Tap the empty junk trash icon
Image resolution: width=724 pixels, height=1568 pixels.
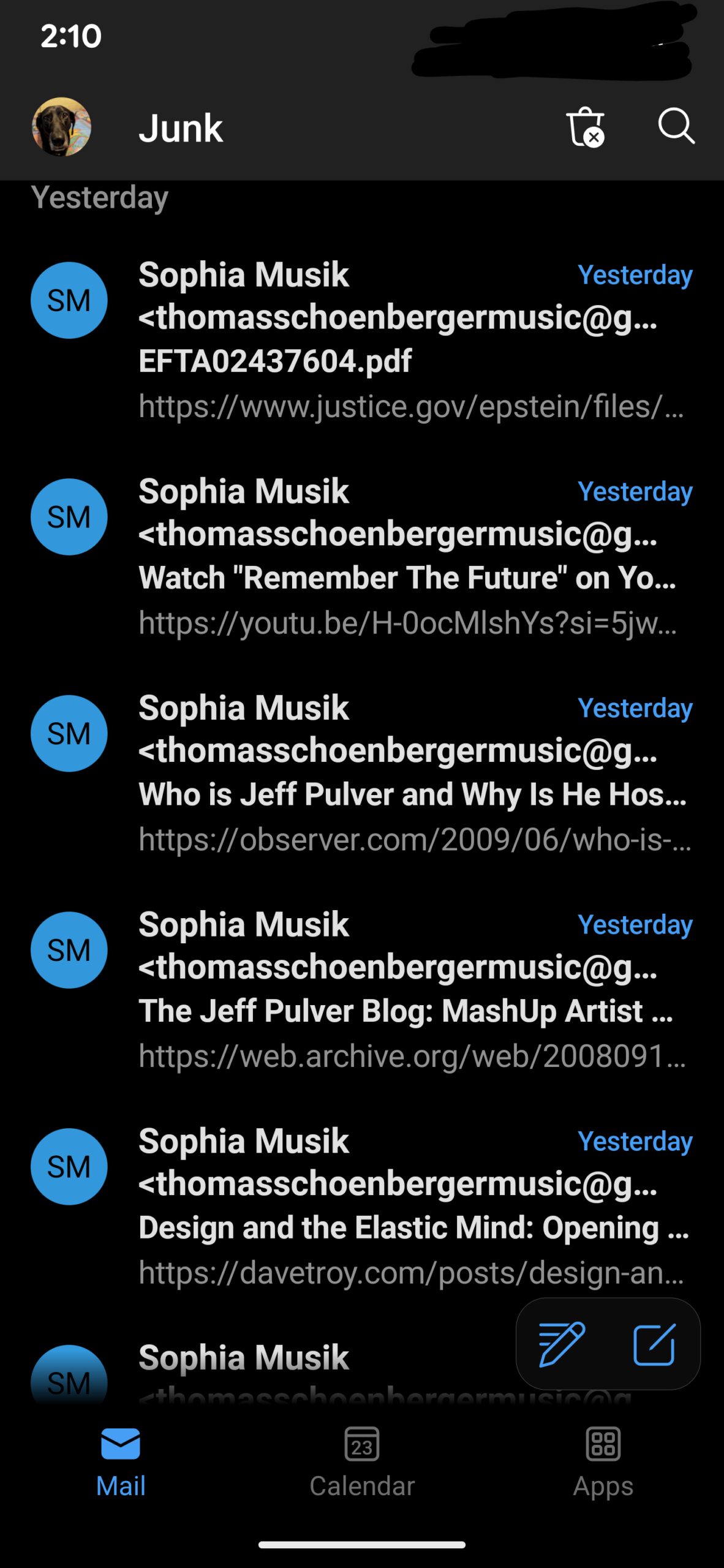point(585,127)
